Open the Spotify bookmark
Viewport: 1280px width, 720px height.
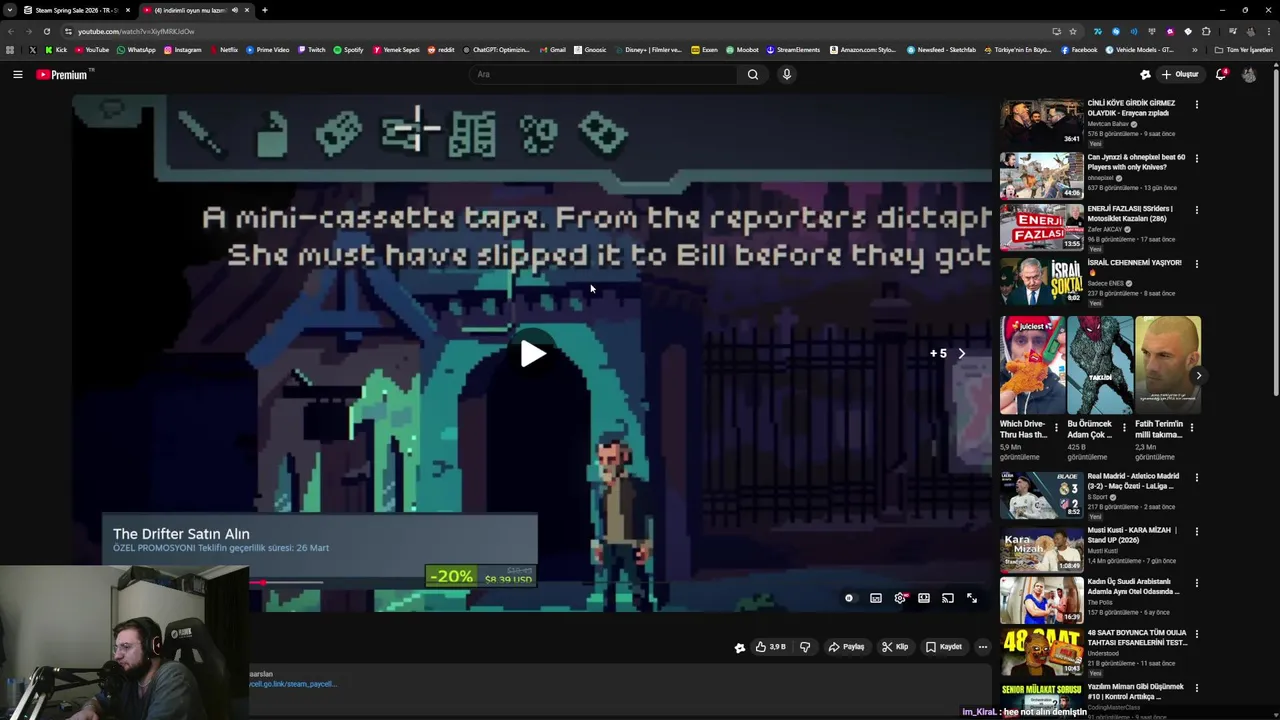pos(348,49)
